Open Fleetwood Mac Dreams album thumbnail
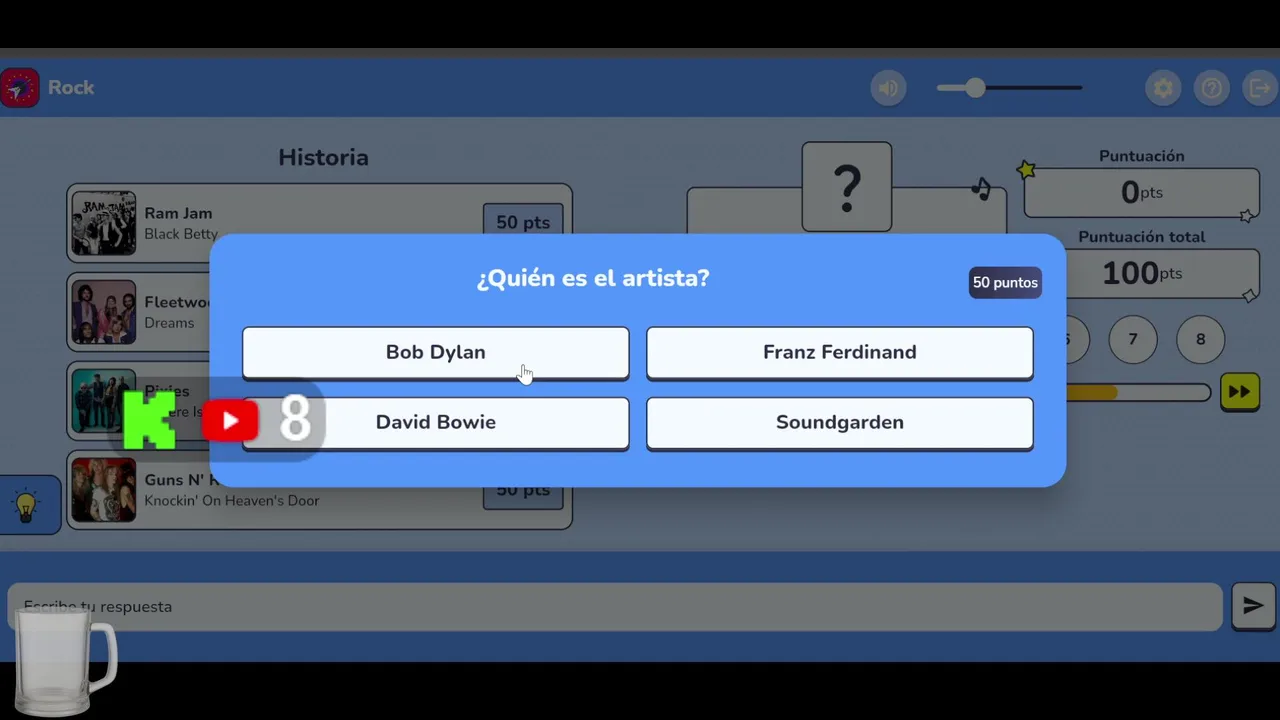Screen dimensions: 1280x720 [103, 312]
